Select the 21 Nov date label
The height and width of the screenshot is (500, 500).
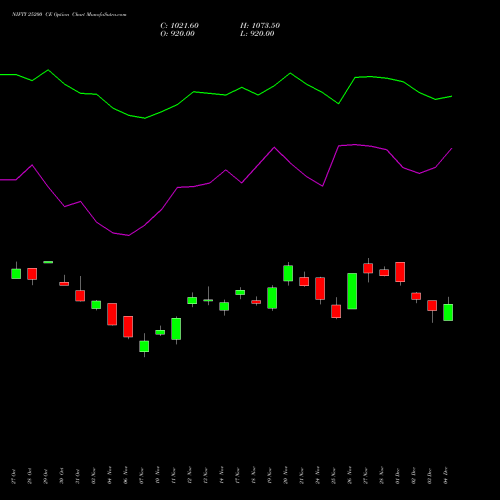pos(302,476)
